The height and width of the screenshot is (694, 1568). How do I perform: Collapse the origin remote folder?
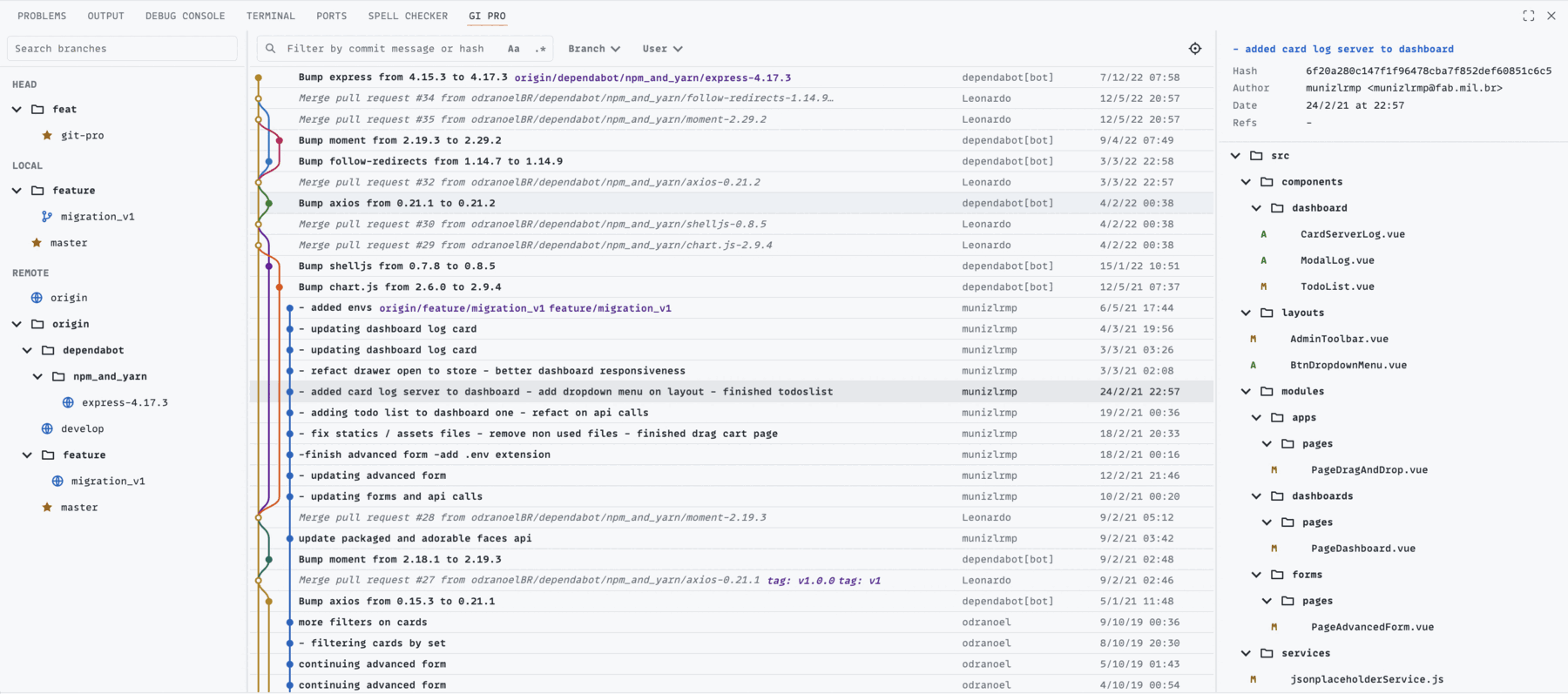pos(17,324)
